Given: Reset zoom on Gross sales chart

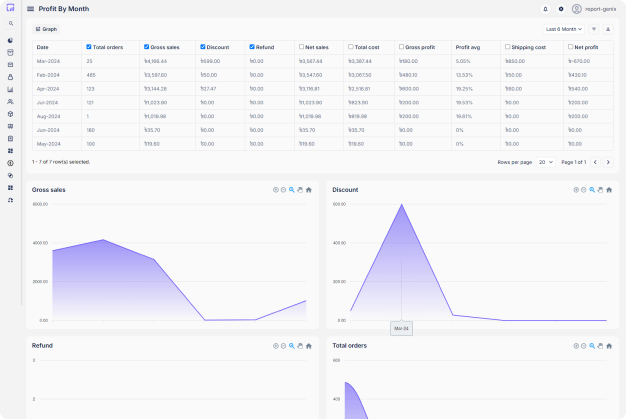Looking at the screenshot, I should point(309,190).
